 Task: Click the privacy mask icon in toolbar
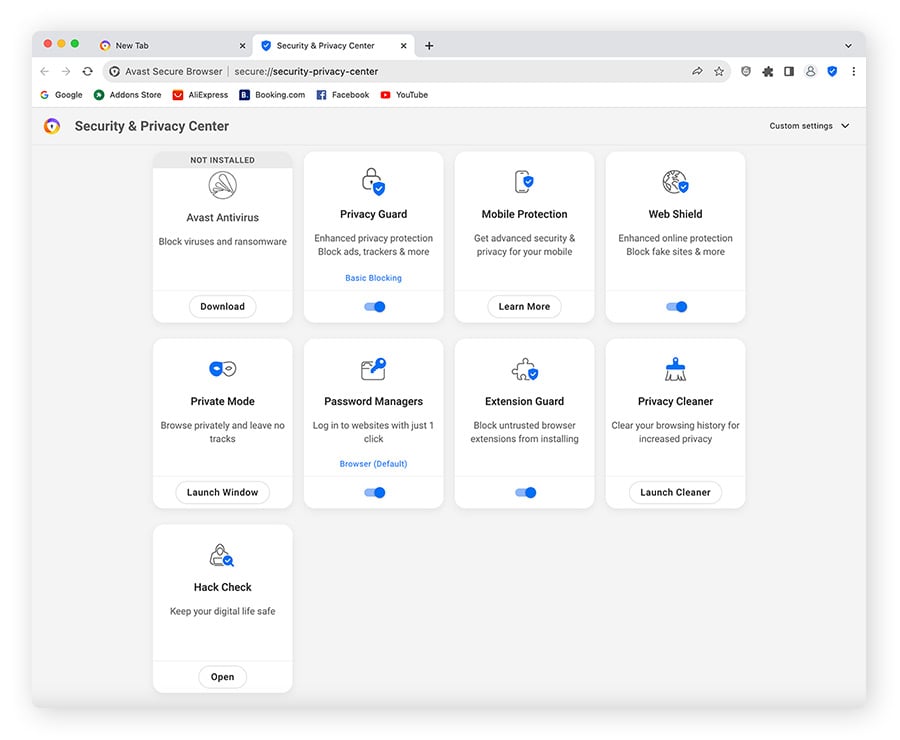click(x=746, y=71)
